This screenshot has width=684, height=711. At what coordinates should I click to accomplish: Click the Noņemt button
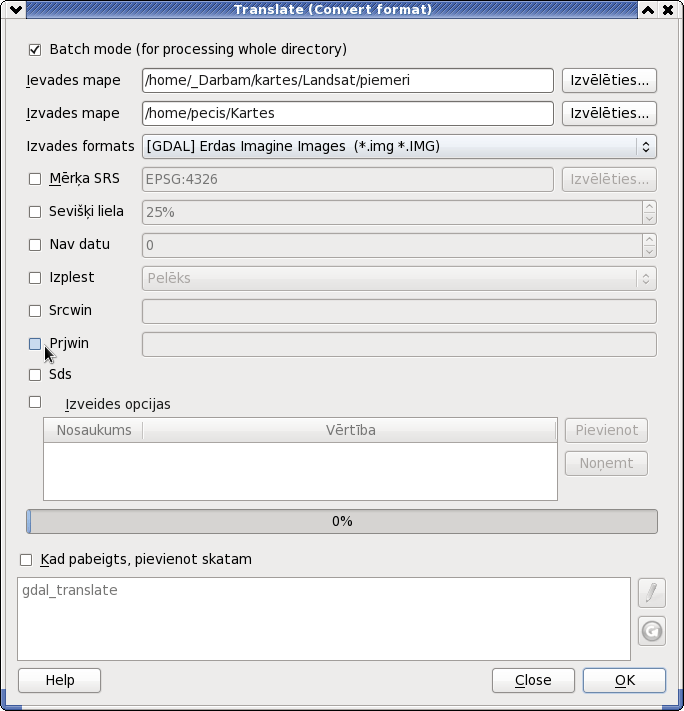coord(606,463)
